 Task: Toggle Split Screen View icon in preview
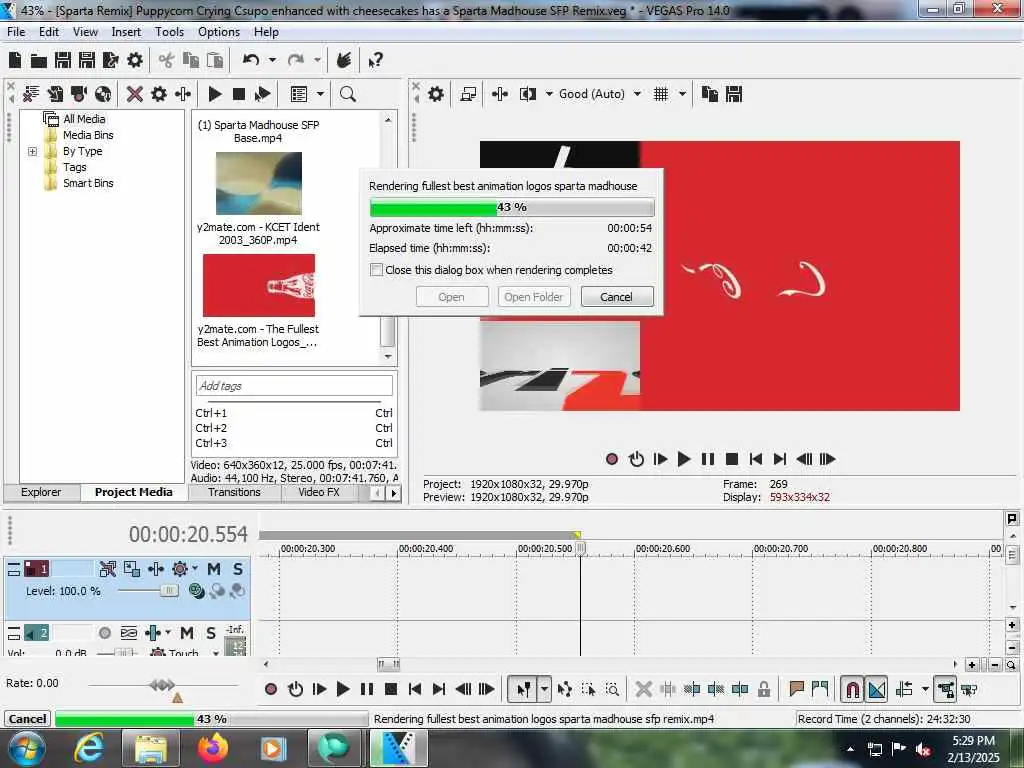click(528, 94)
